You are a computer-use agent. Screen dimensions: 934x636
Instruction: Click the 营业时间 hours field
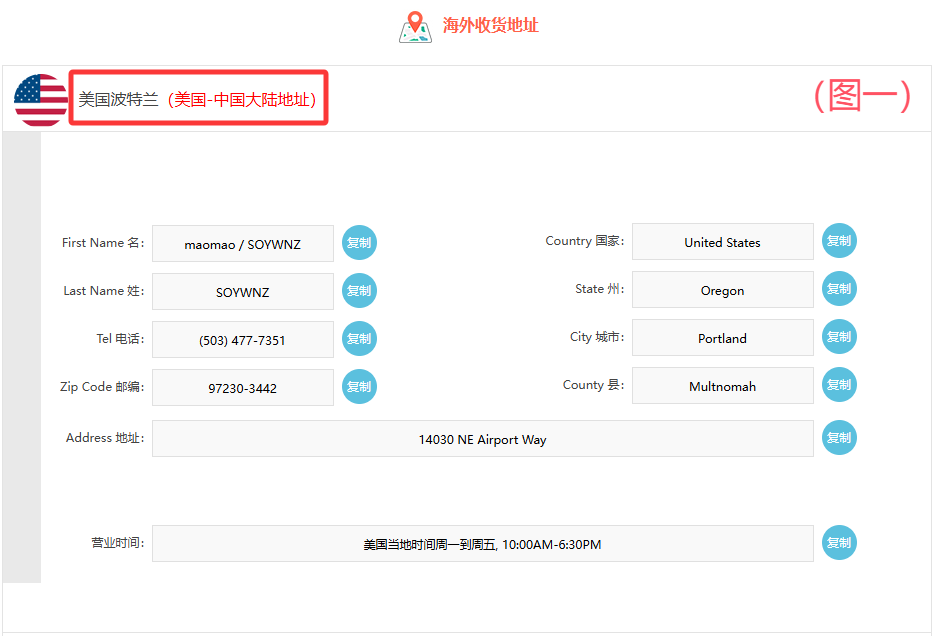482,544
